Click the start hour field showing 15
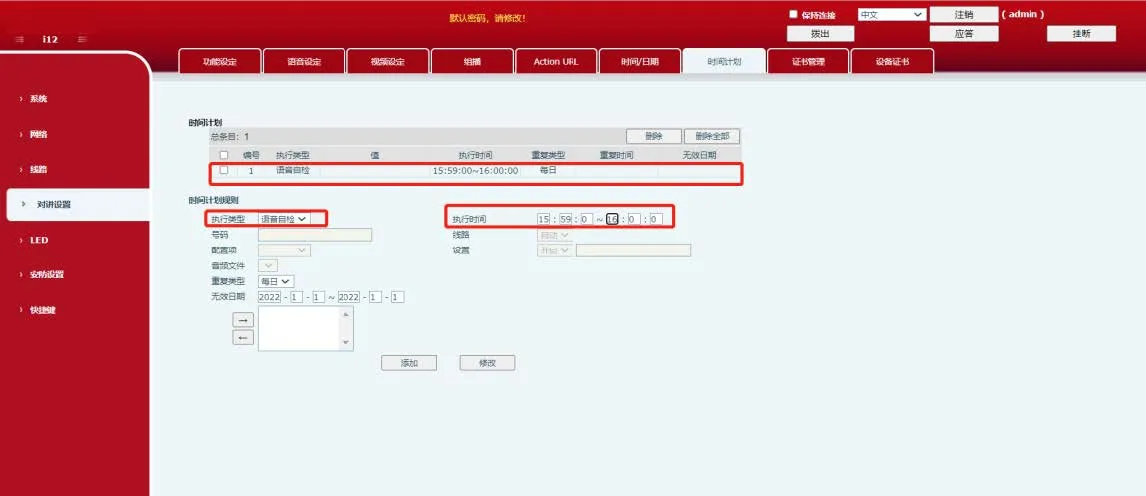1146x496 pixels. [x=544, y=218]
